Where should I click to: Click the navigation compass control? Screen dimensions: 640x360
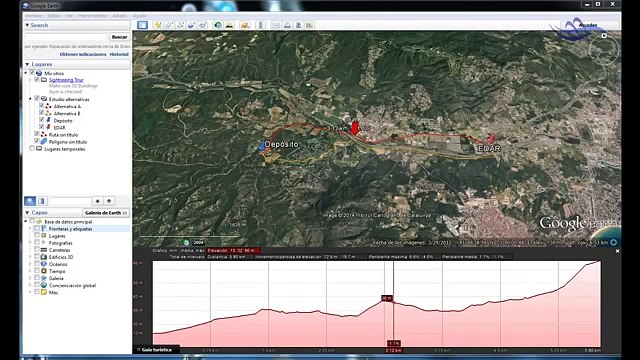(604, 50)
